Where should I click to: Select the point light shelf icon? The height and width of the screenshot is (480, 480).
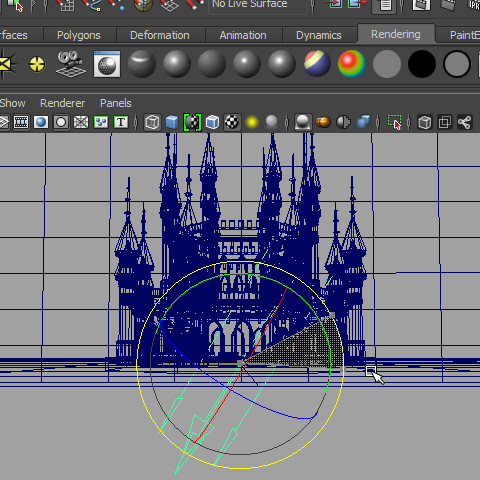tap(37, 64)
